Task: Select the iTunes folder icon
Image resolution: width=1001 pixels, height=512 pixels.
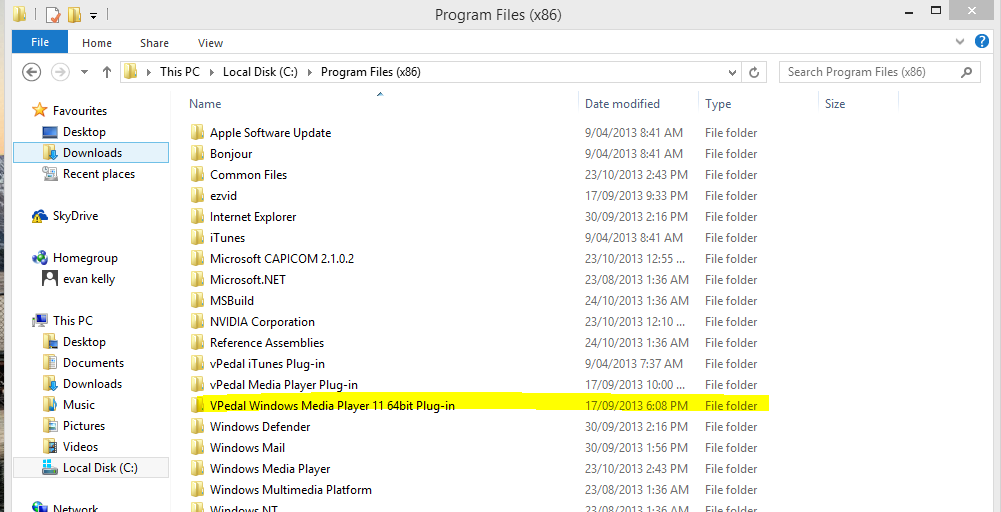Action: click(x=197, y=239)
